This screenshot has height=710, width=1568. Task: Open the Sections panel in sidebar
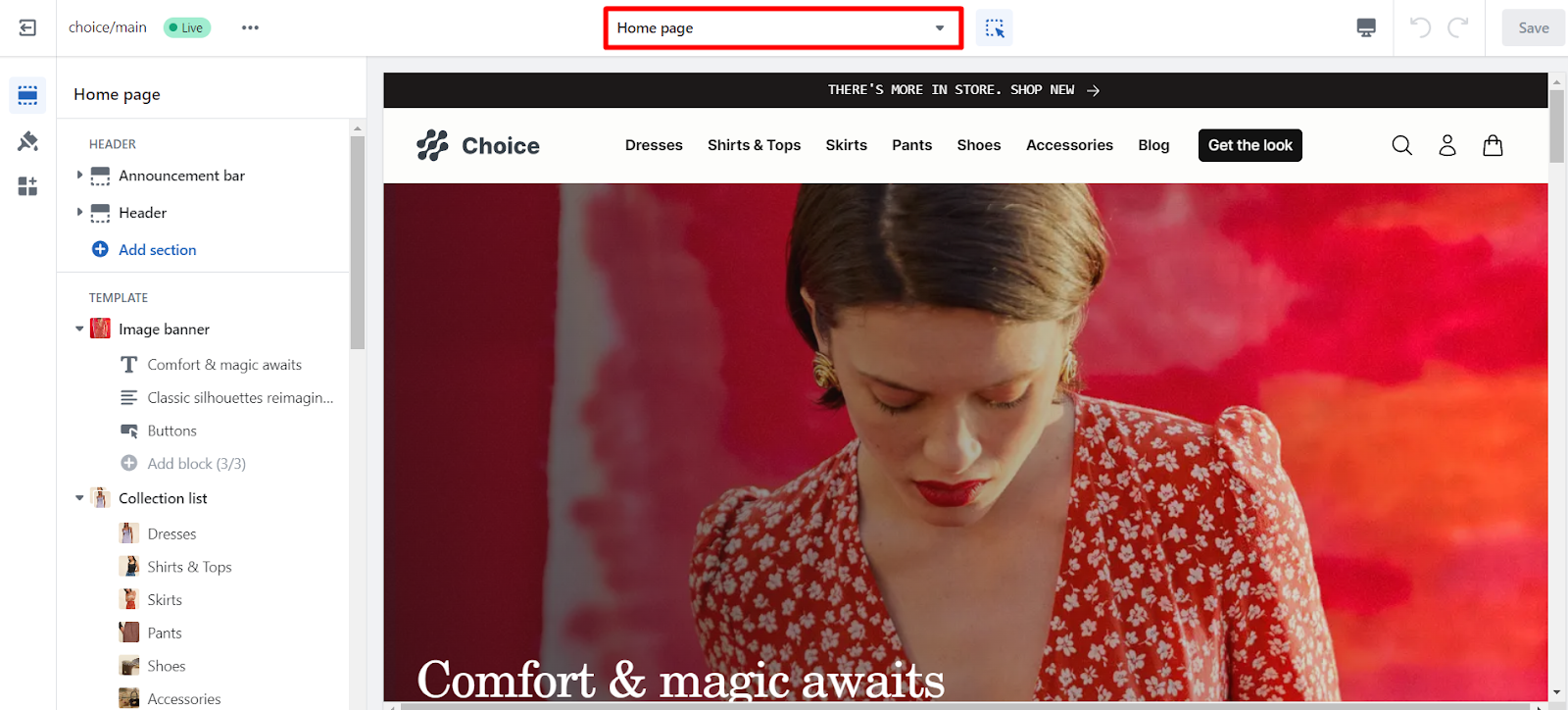point(27,95)
